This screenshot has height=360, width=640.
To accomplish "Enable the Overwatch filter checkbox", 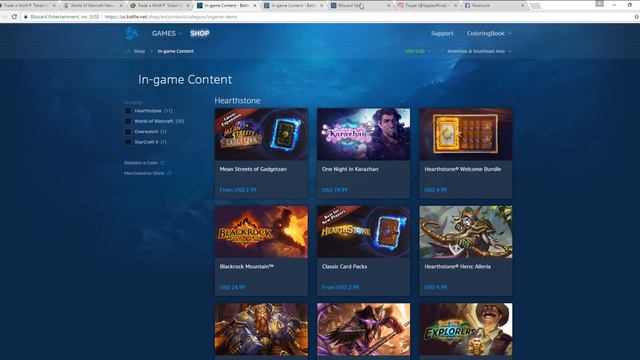I will click(x=128, y=132).
